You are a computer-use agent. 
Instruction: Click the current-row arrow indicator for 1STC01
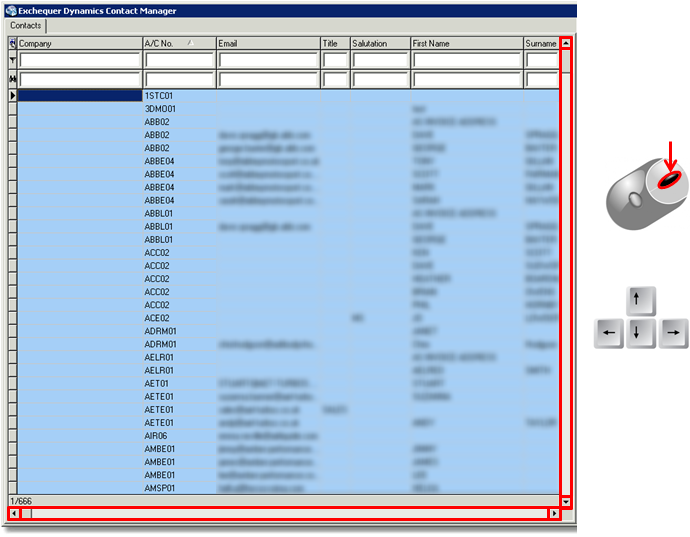coord(12,96)
